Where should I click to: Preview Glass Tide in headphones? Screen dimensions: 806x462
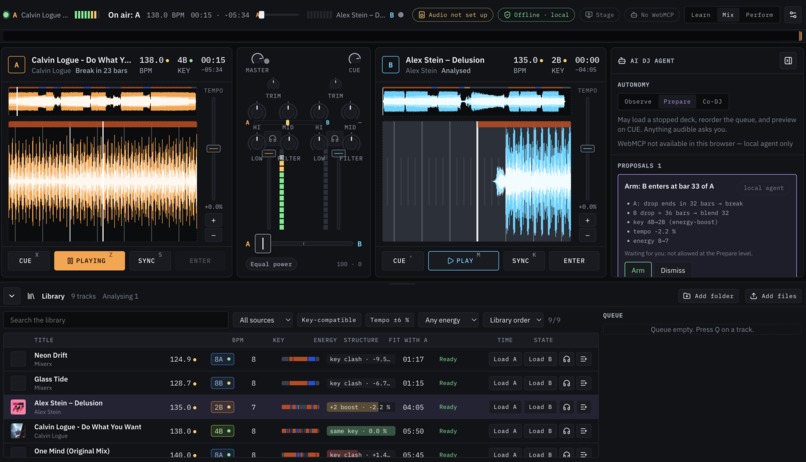[x=566, y=383]
